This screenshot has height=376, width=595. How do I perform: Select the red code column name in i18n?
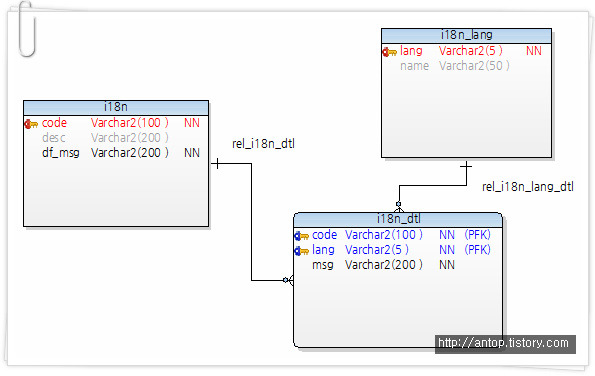tap(54, 123)
